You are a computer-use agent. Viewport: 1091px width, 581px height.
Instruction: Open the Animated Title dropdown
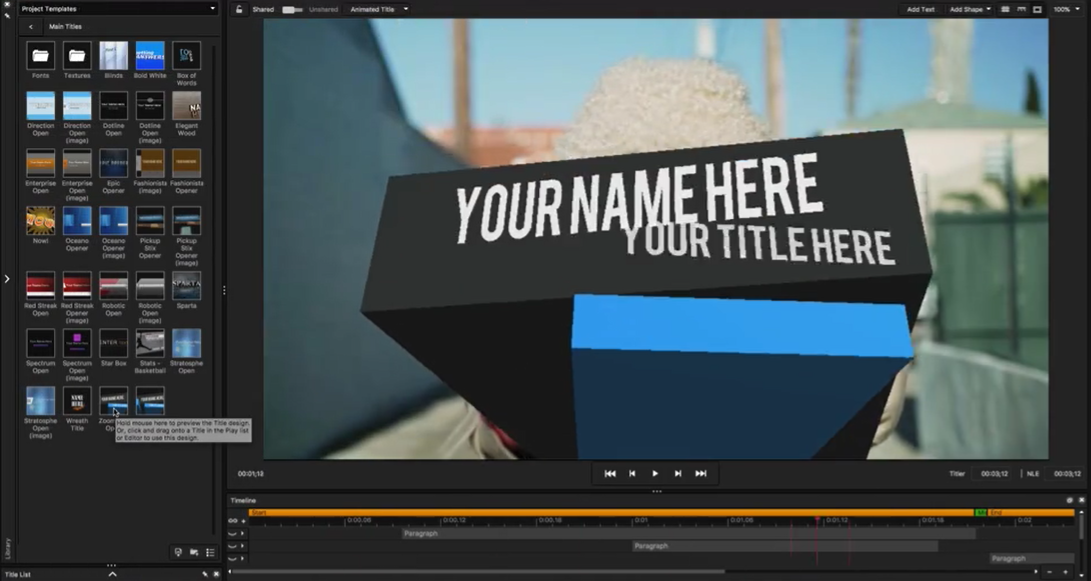[x=378, y=9]
